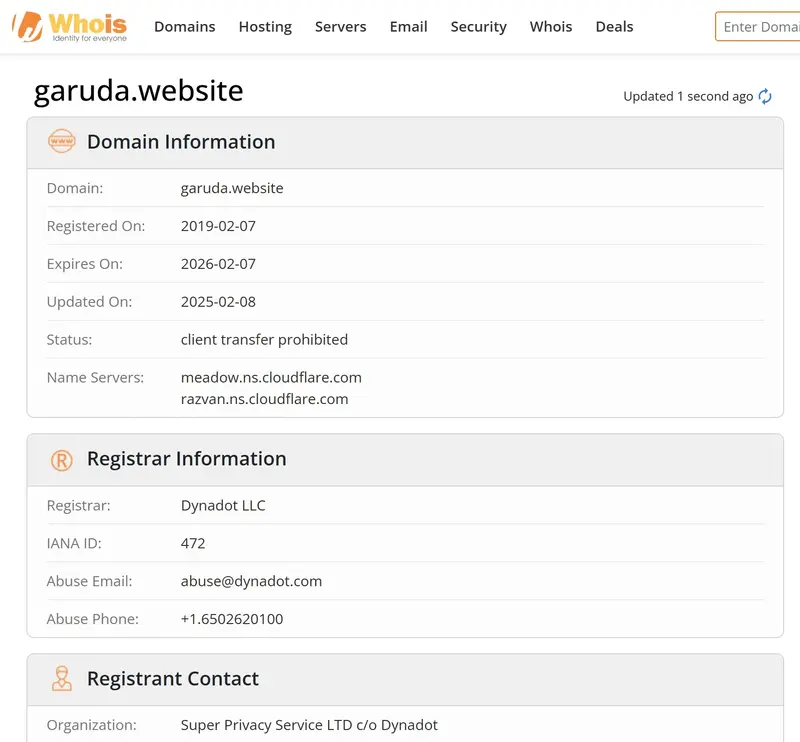Click the Status: label
This screenshot has width=800, height=742.
tap(69, 339)
